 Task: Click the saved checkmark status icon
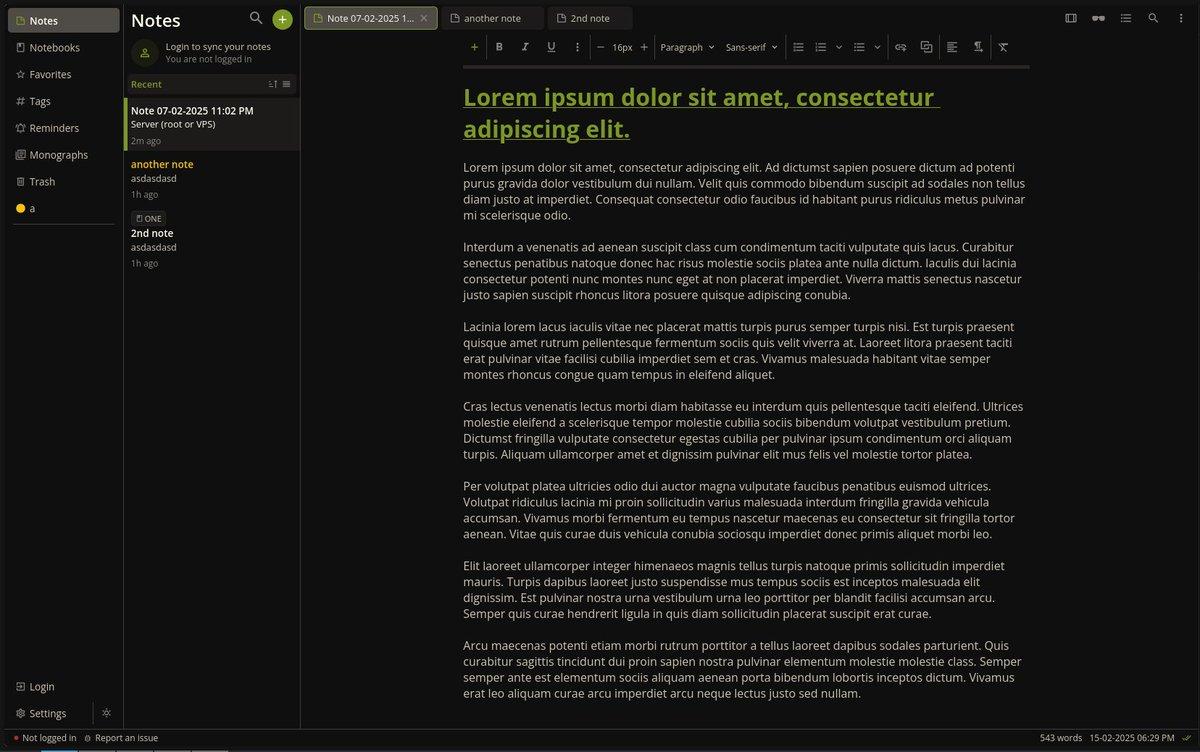1187,738
